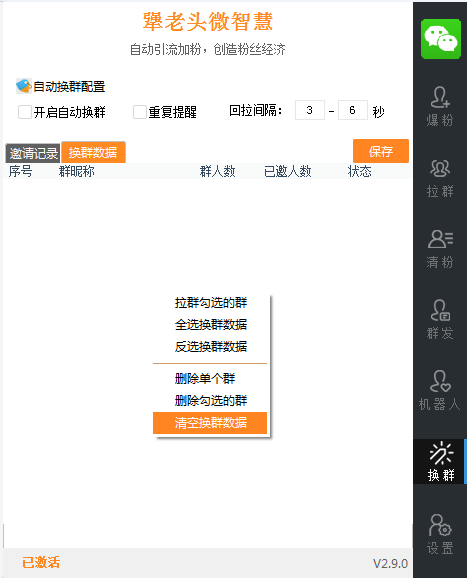This screenshot has width=467, height=578.
Task: Open the 爆粉 sidebar section
Action: 440,106
